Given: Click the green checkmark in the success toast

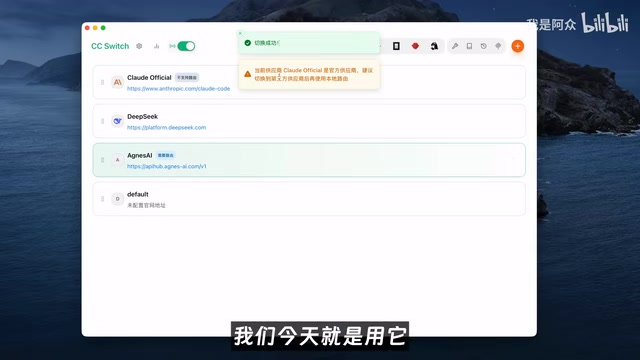Looking at the screenshot, I should [x=247, y=43].
